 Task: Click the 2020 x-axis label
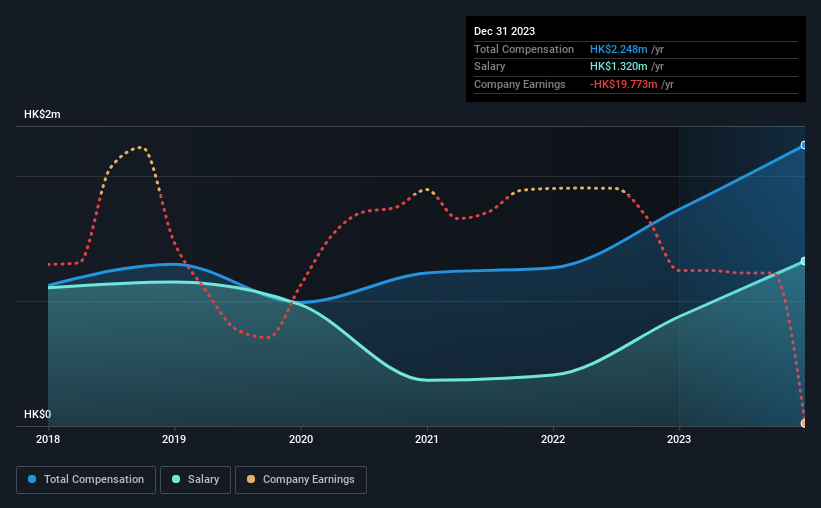[301, 439]
